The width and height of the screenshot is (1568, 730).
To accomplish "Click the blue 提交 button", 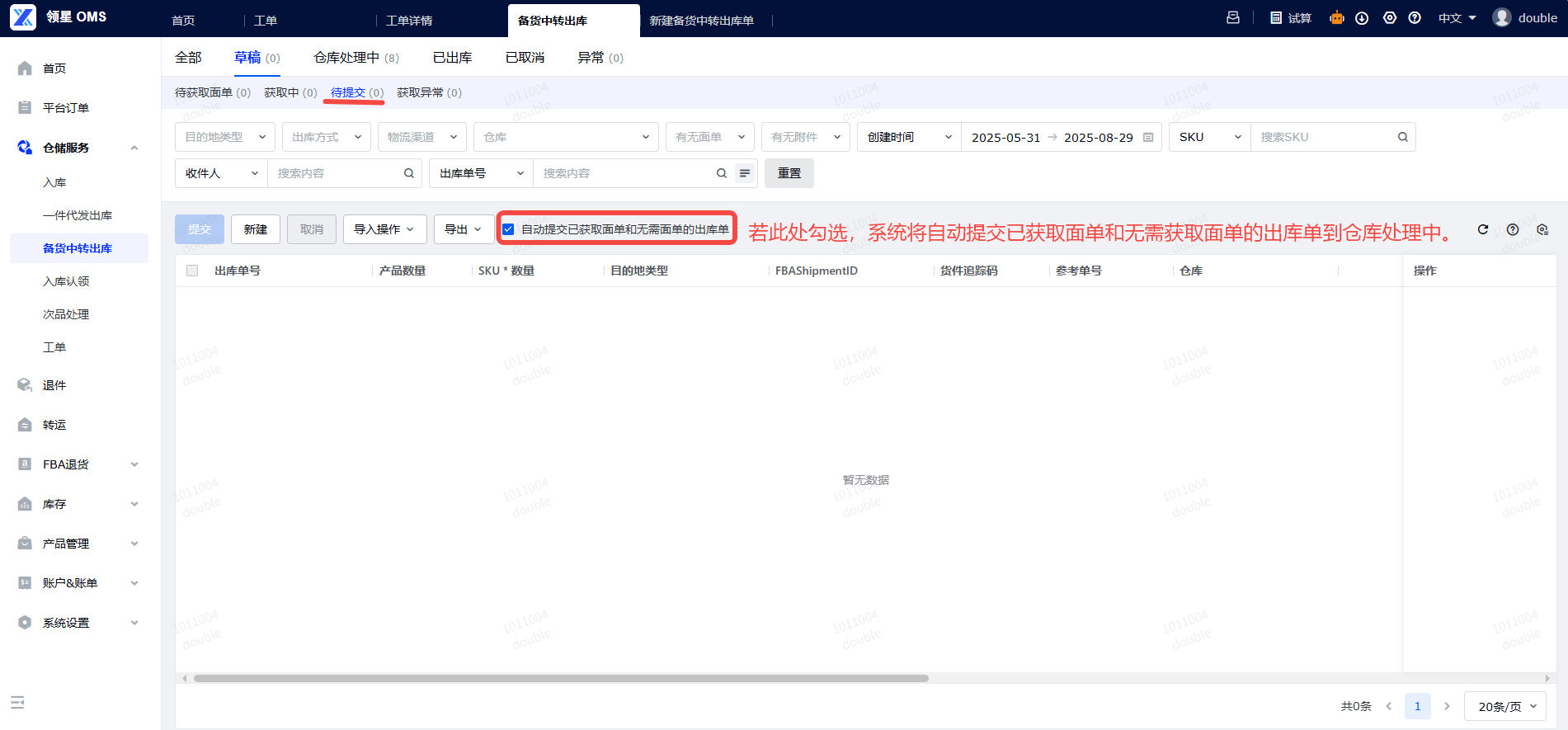I will pyautogui.click(x=200, y=229).
